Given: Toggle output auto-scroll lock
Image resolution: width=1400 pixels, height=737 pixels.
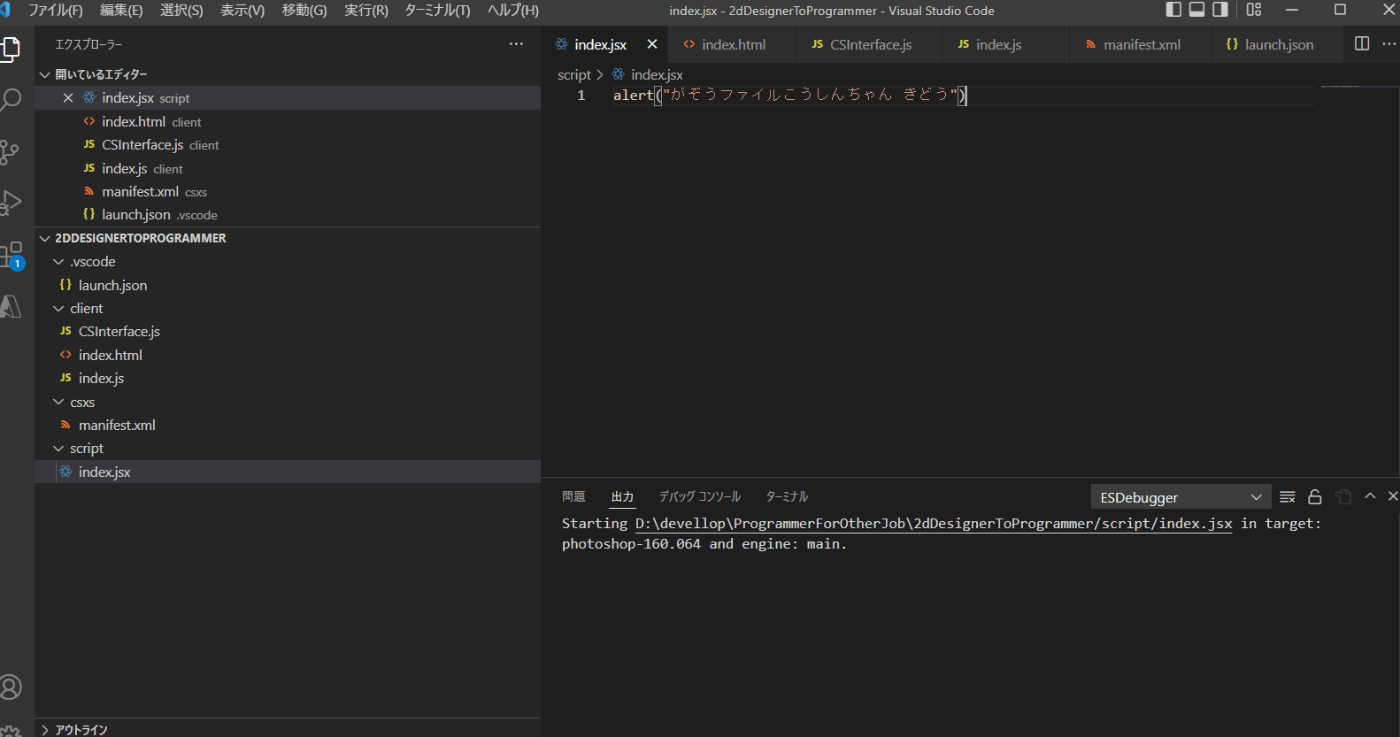Looking at the screenshot, I should click(x=1315, y=497).
